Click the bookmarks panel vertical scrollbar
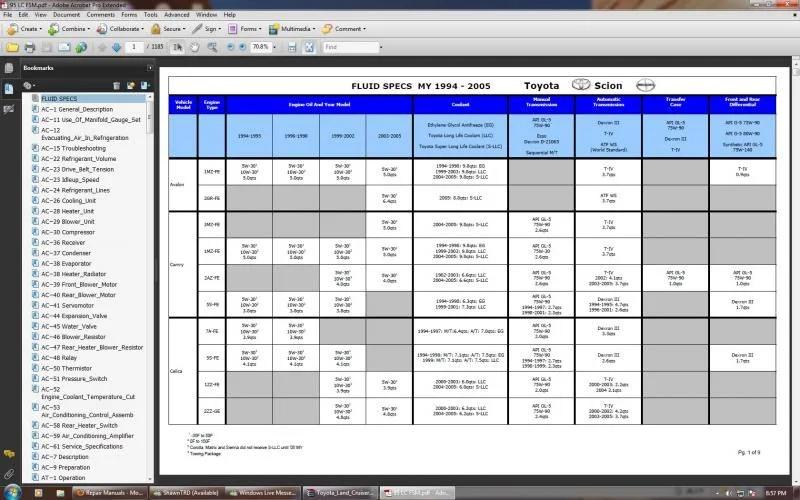Viewport: 800px width, 500px height. pos(150,288)
